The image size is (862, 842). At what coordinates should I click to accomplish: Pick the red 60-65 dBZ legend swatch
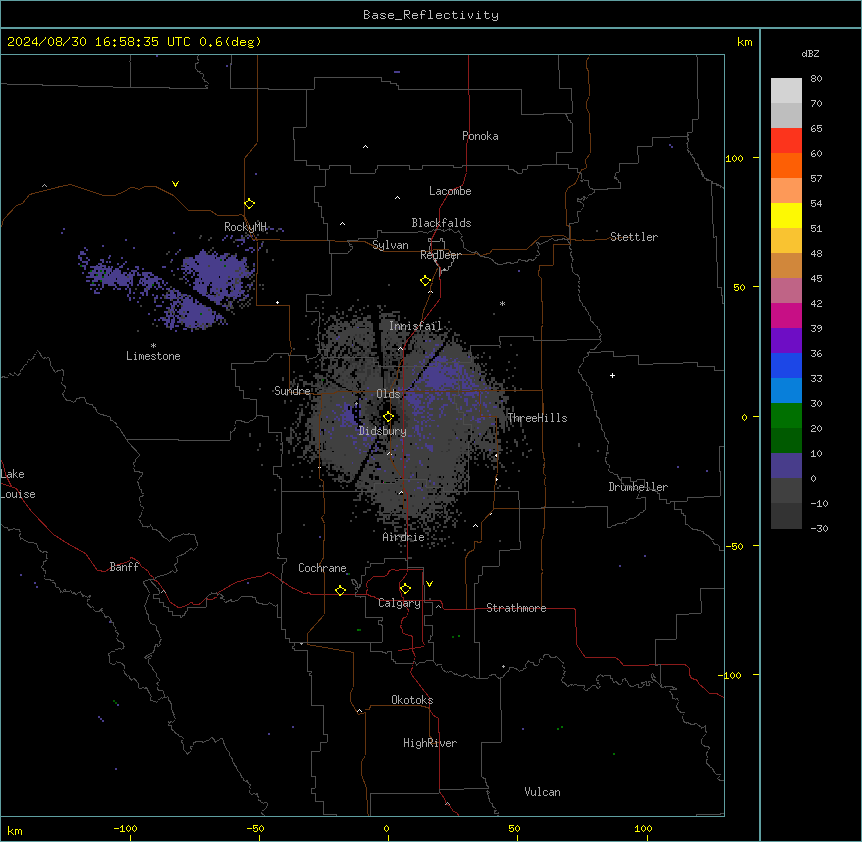[x=786, y=140]
